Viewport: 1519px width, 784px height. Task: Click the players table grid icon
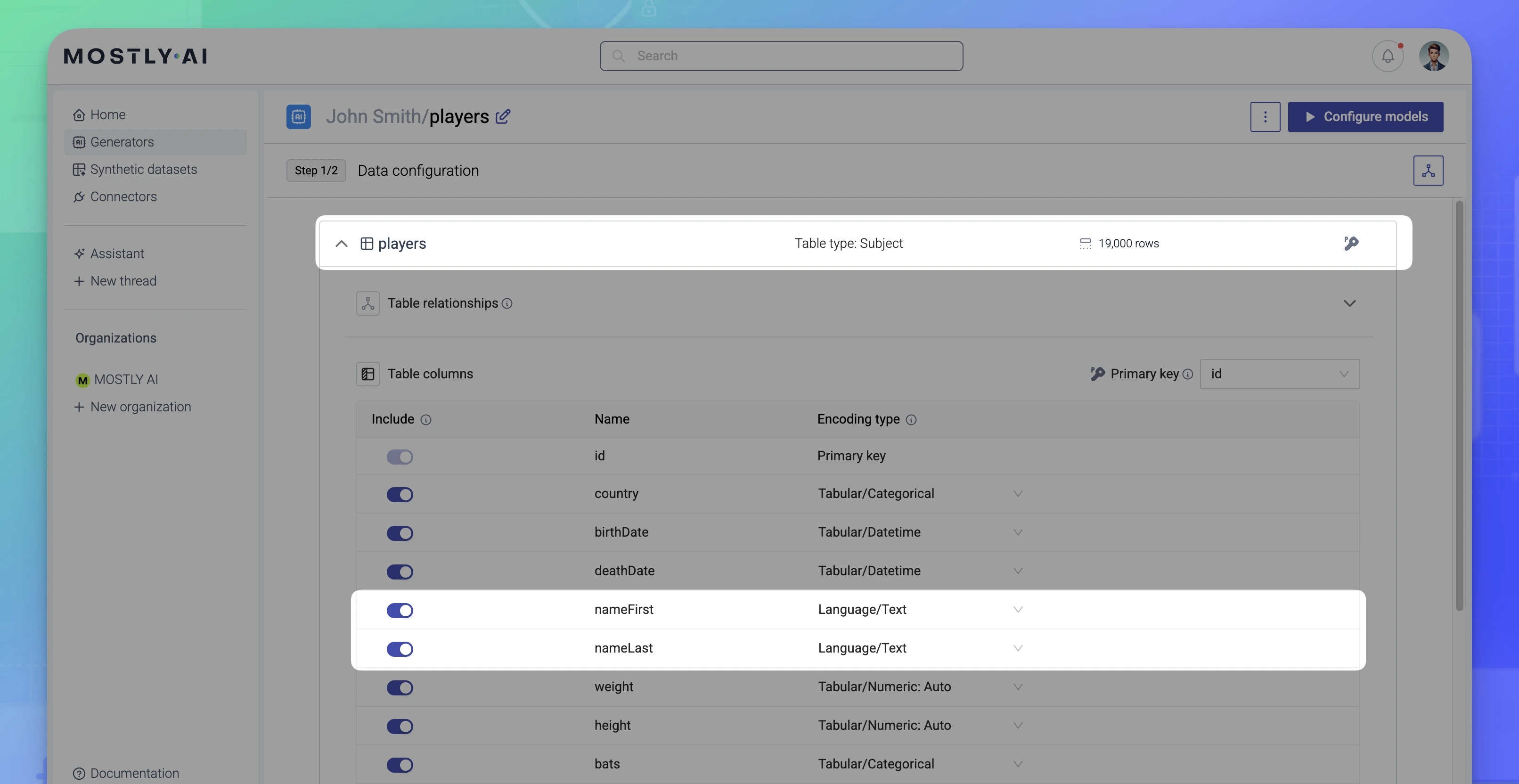[x=366, y=244]
